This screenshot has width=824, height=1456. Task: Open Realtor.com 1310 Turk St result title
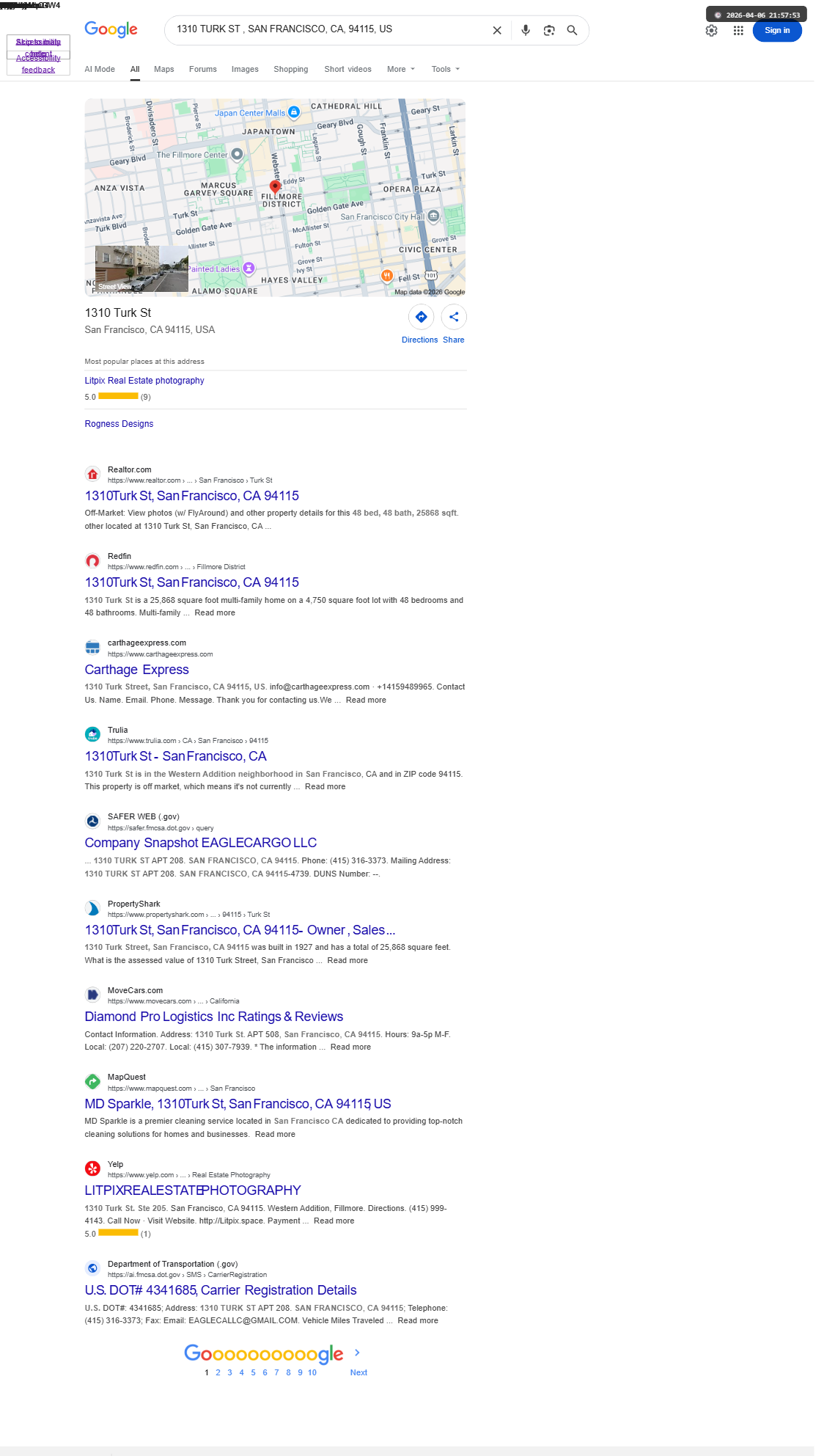[192, 496]
